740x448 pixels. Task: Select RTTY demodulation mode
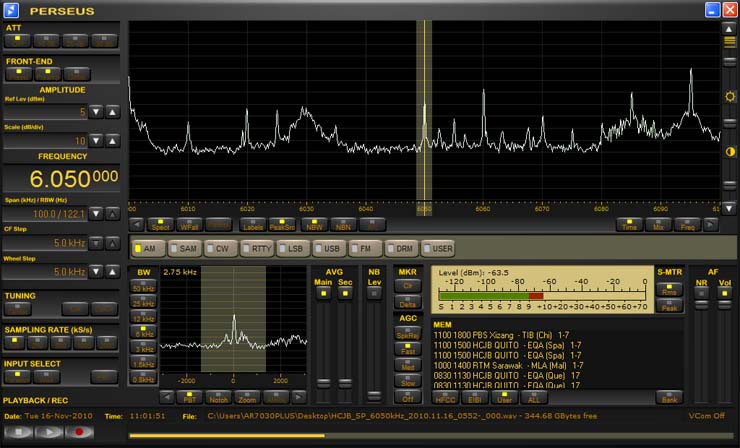(x=257, y=248)
